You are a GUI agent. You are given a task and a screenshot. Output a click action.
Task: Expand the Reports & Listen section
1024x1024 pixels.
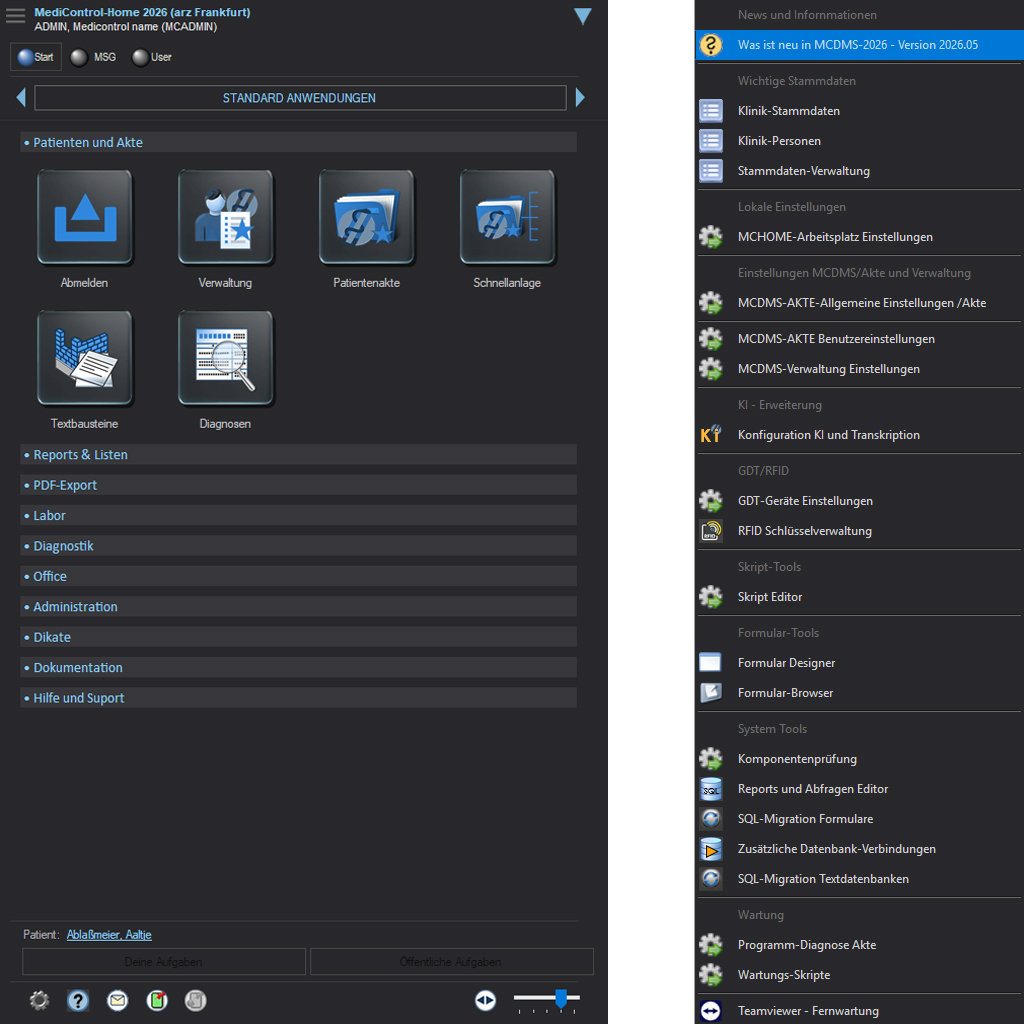tap(80, 455)
